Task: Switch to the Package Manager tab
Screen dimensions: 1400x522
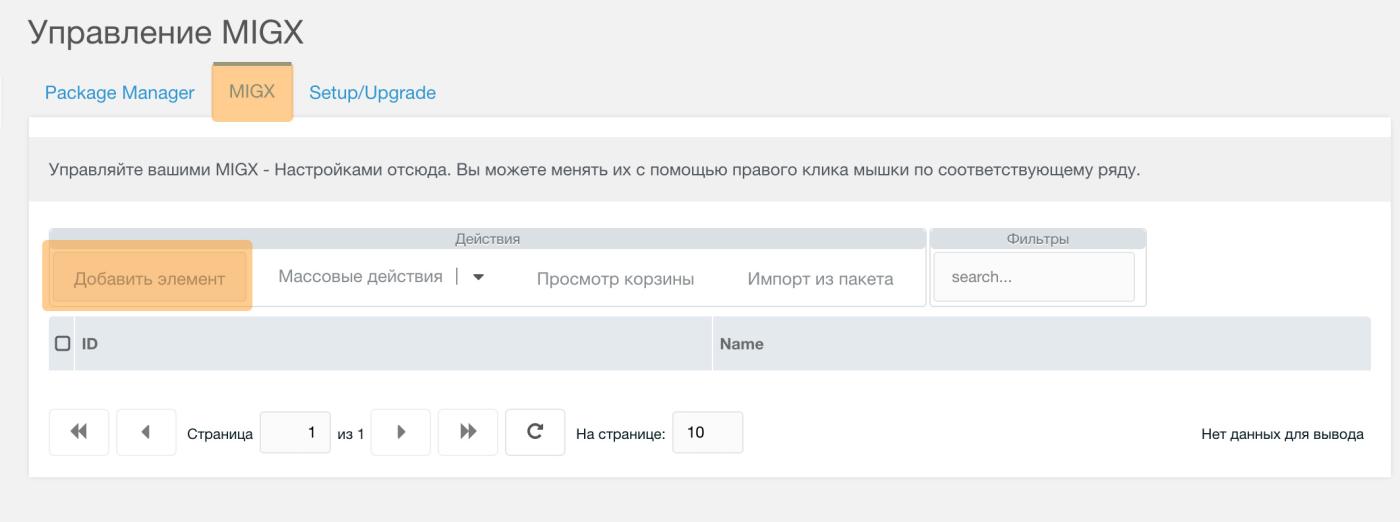Action: (x=119, y=93)
